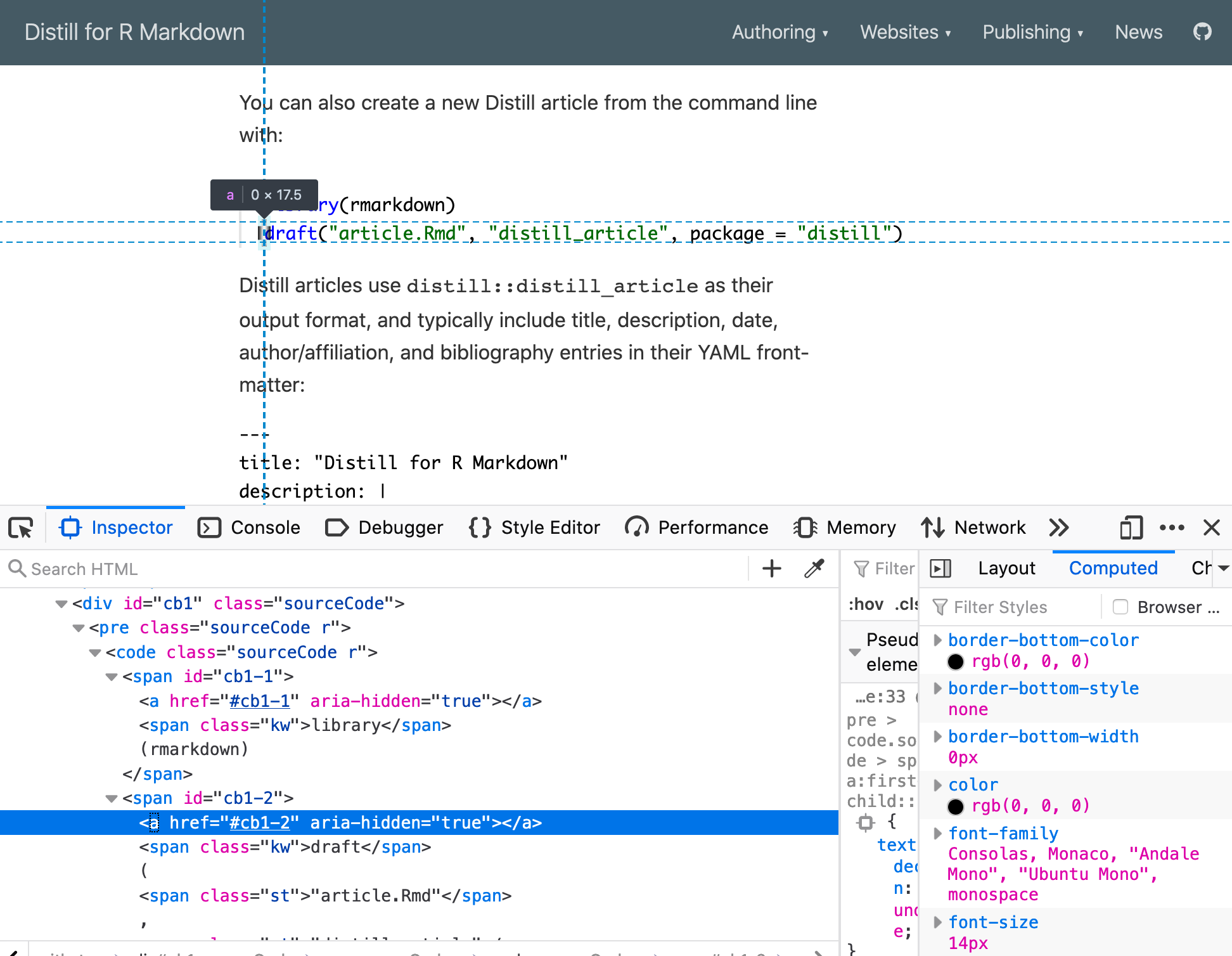The height and width of the screenshot is (956, 1232).
Task: Open the sidebar tabs overflow dropdown arrow
Action: click(1223, 569)
